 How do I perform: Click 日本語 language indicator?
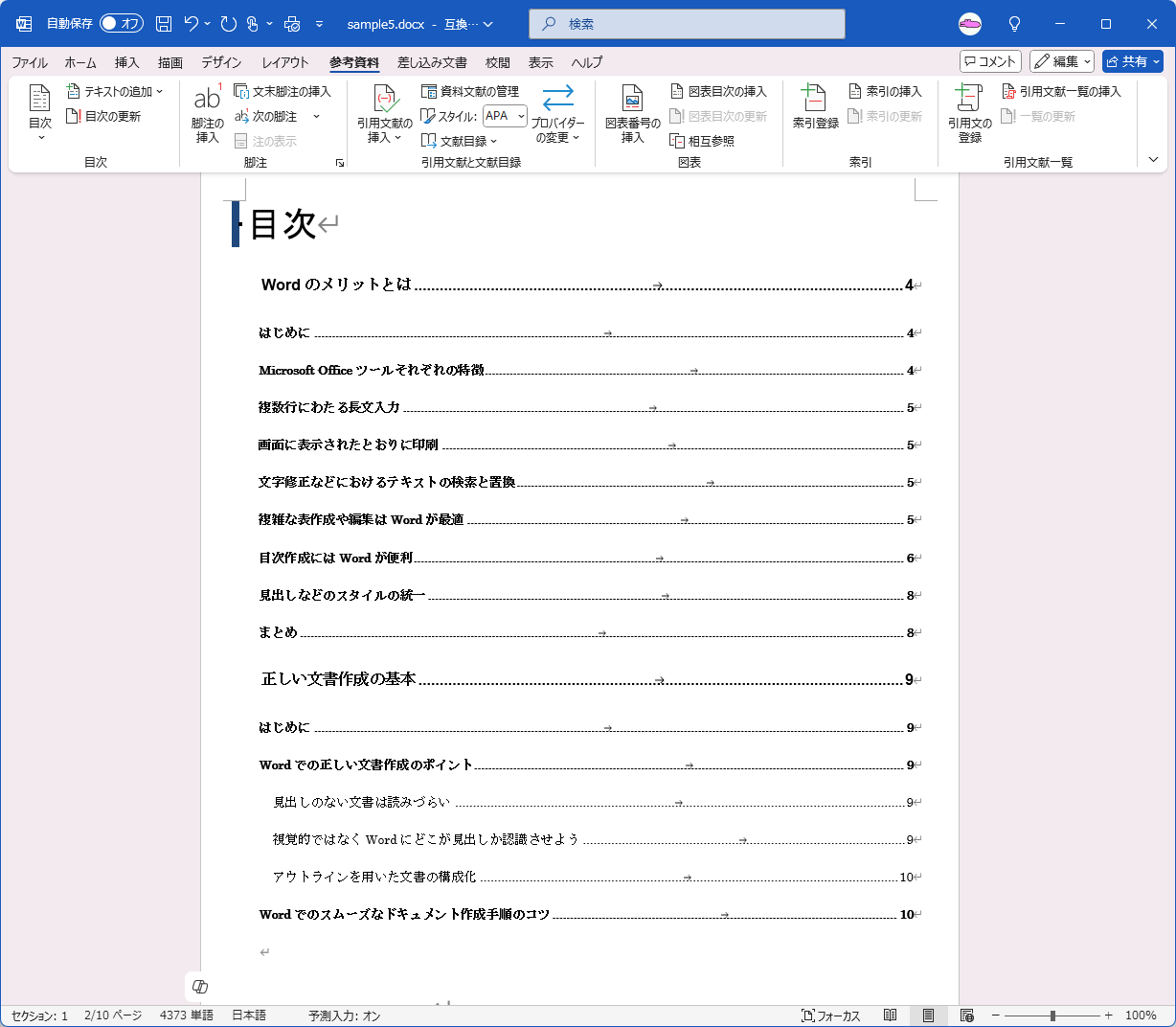click(x=249, y=1016)
